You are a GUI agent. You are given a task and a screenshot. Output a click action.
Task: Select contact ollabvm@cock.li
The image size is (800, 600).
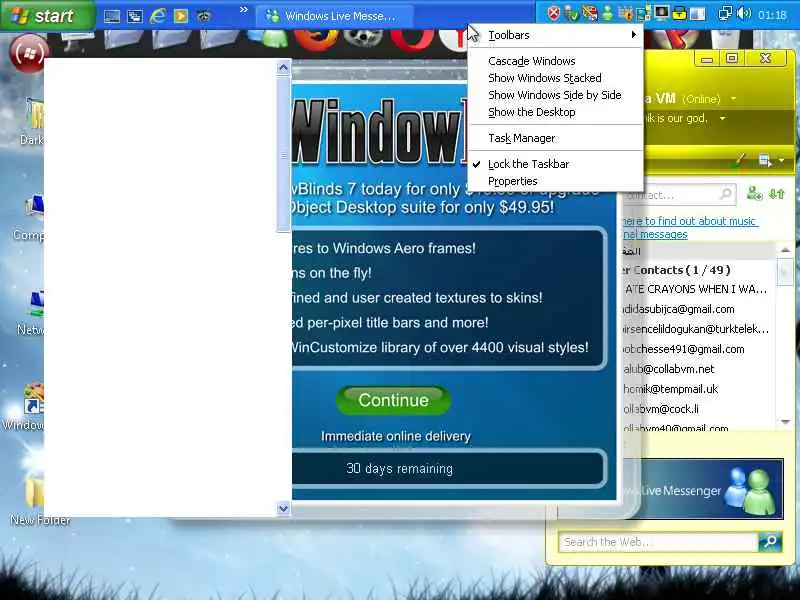[x=661, y=409]
